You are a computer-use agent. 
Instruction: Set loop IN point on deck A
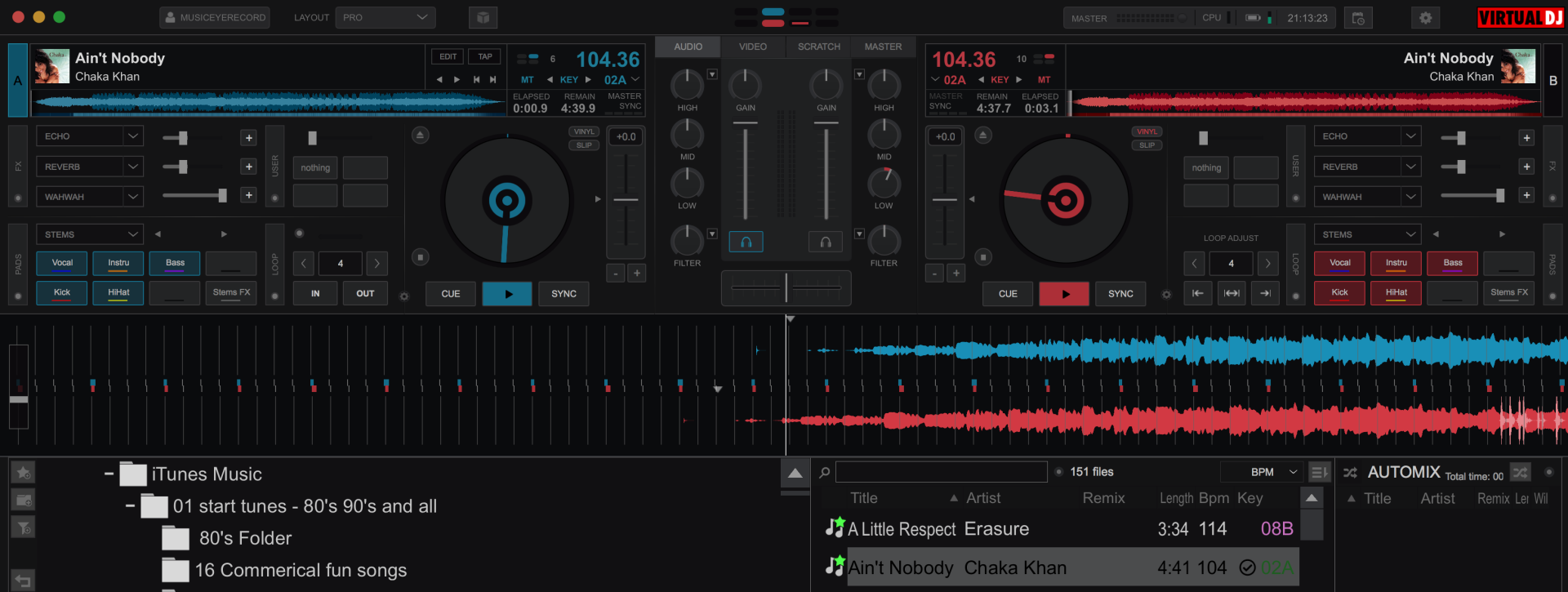pos(315,294)
